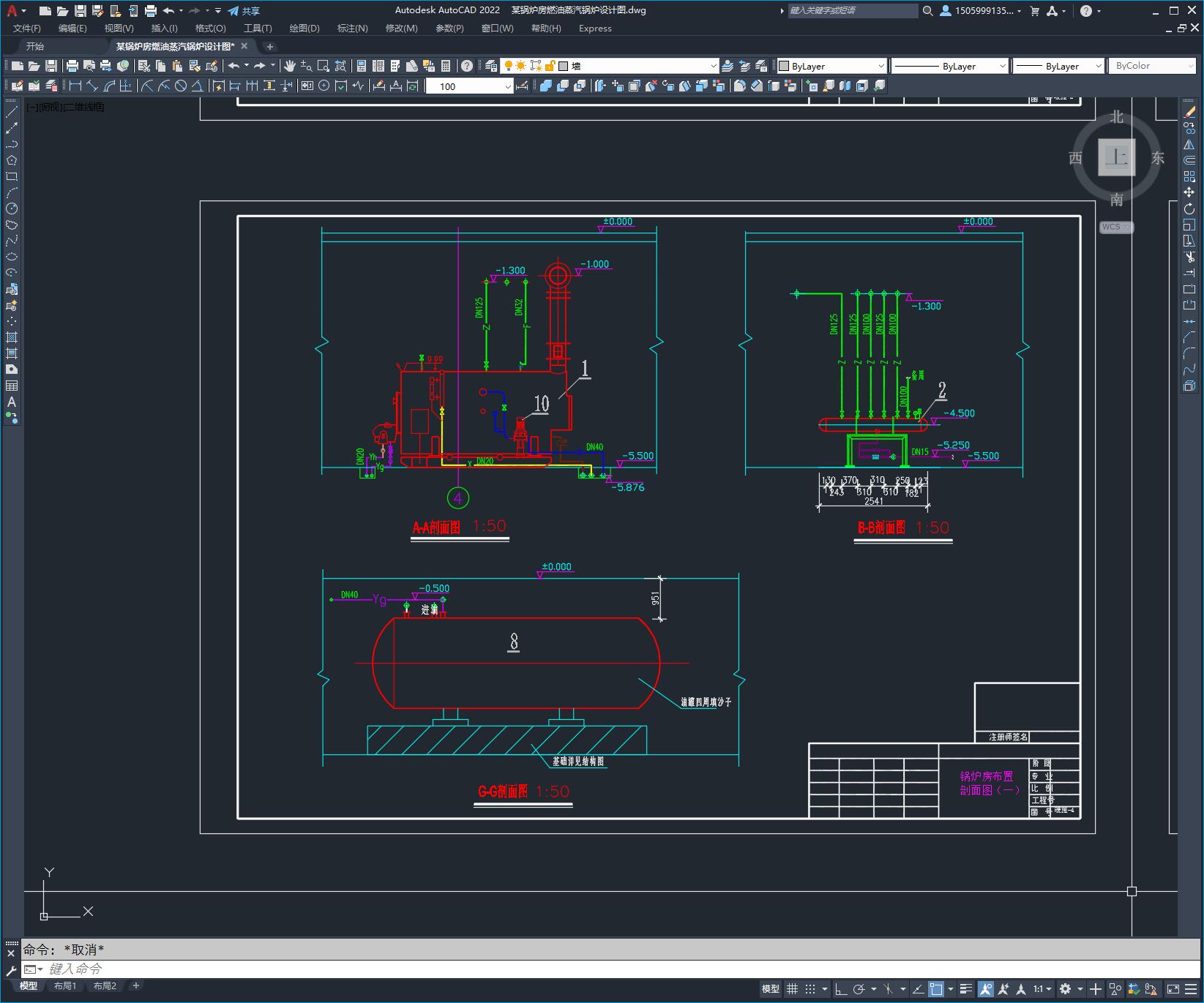Open the Layer Properties manager icon
This screenshot has width=1204, height=1003.
point(491,66)
